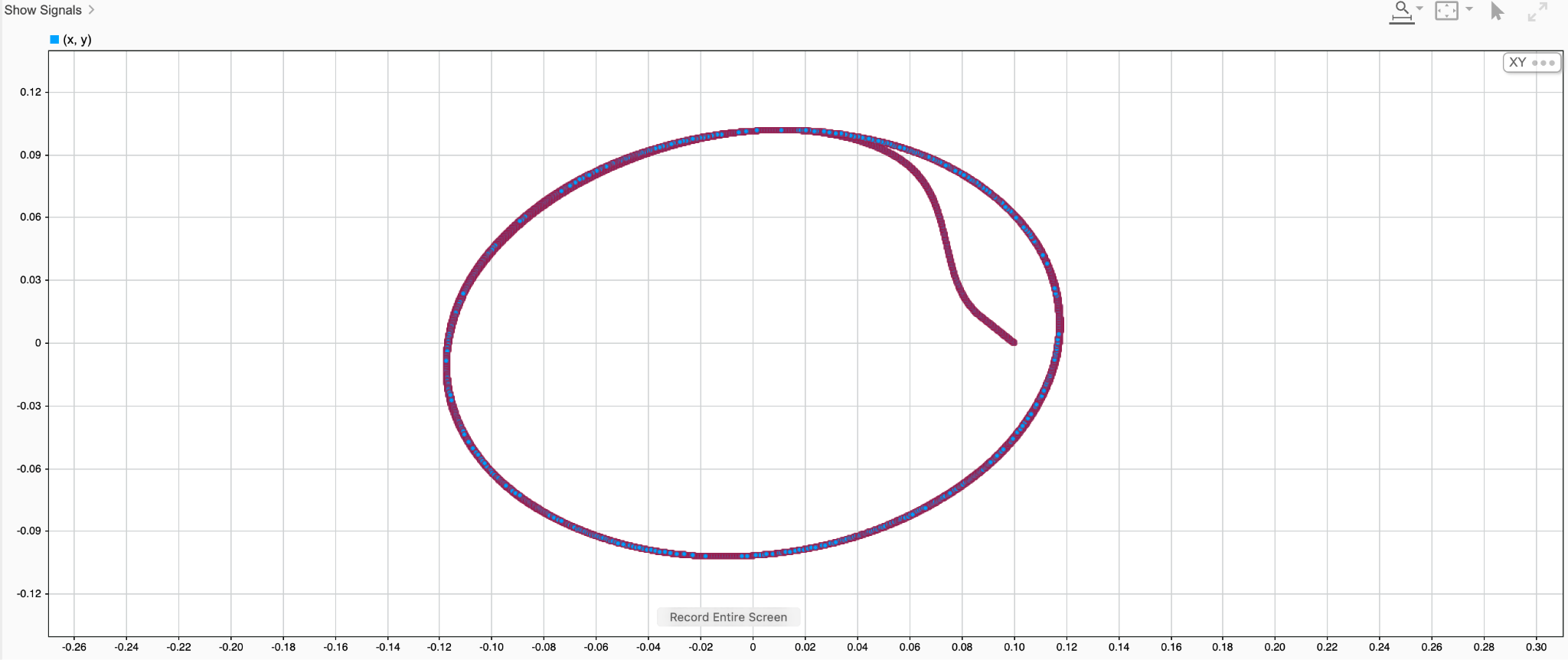Click the -0.26 x-axis tick label
This screenshot has width=1568, height=660.
tap(74, 647)
